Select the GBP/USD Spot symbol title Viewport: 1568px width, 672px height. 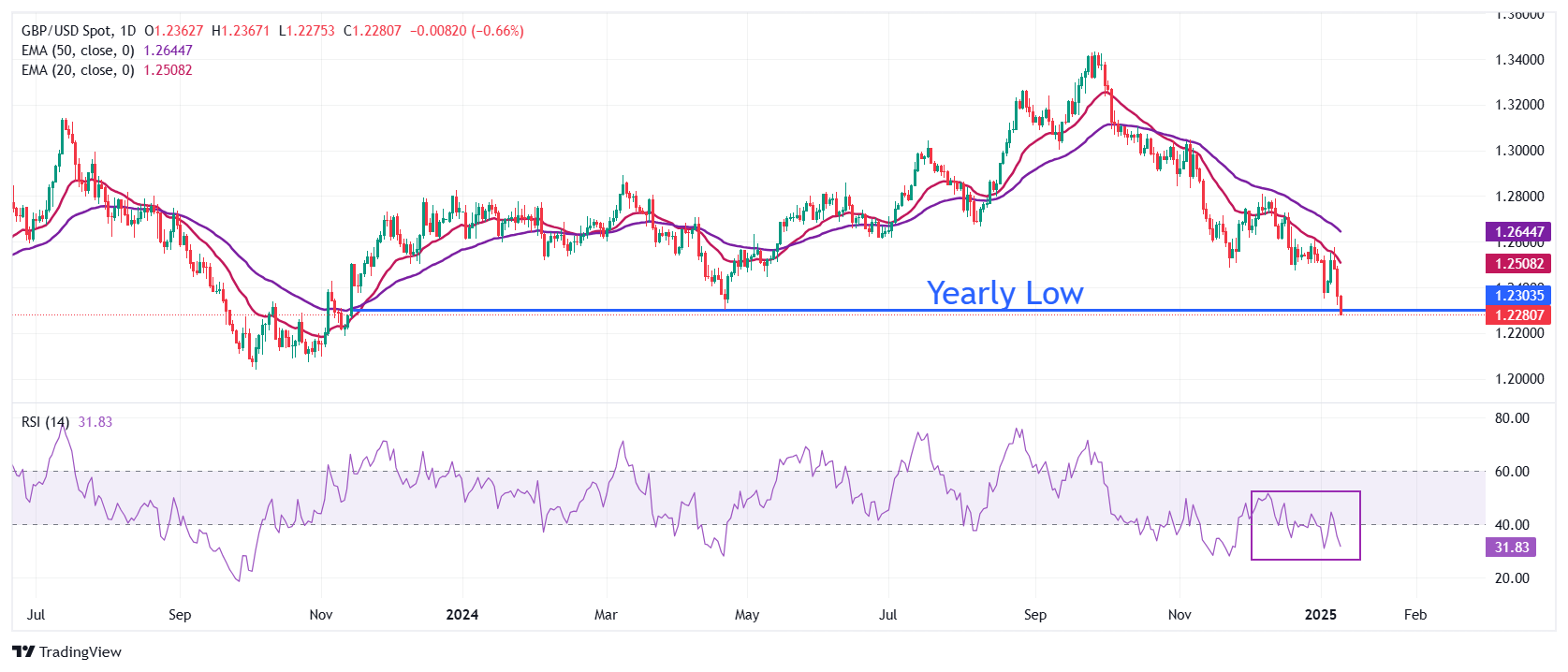pos(79,31)
